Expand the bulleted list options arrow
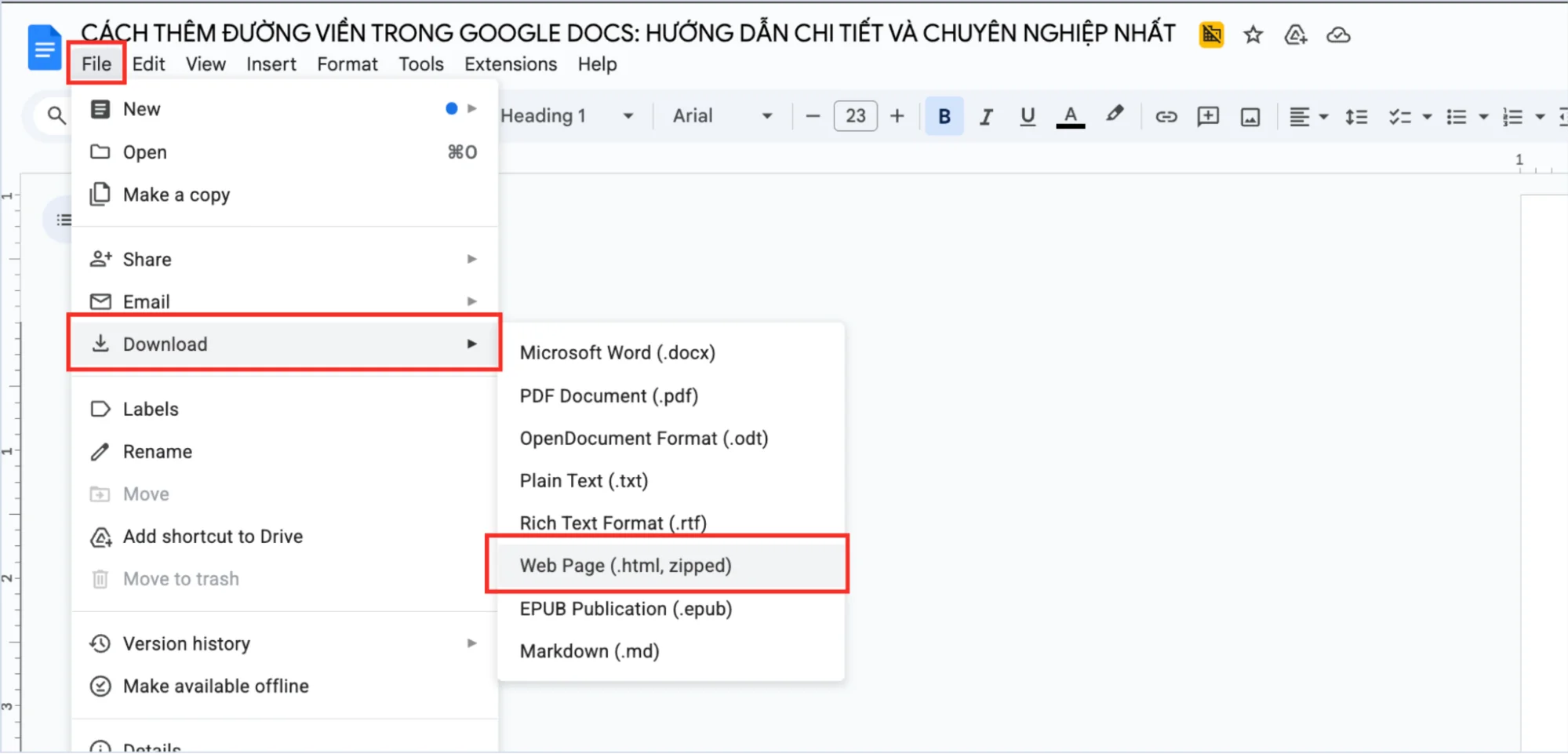This screenshot has height=754, width=1568. 1483,117
